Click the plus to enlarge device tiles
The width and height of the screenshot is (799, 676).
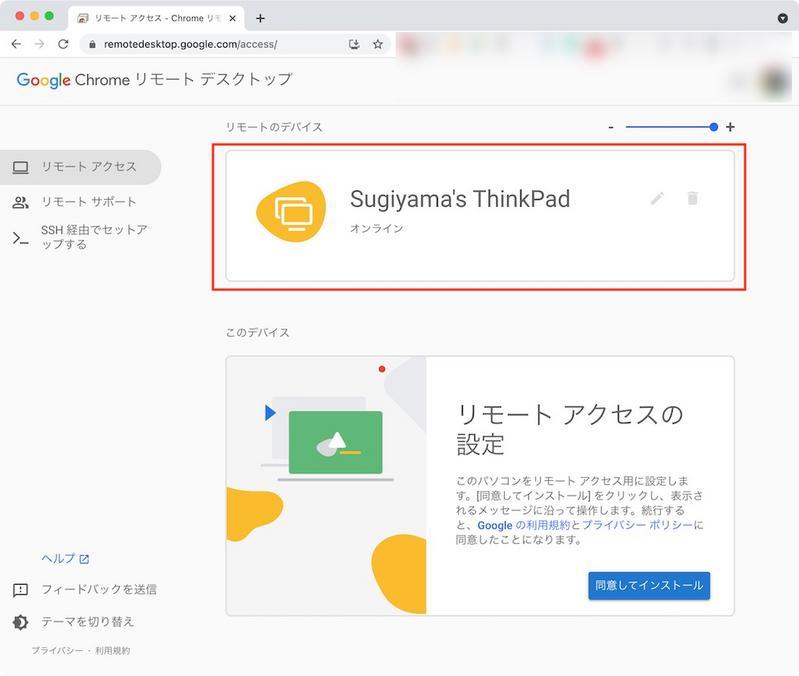tap(730, 127)
